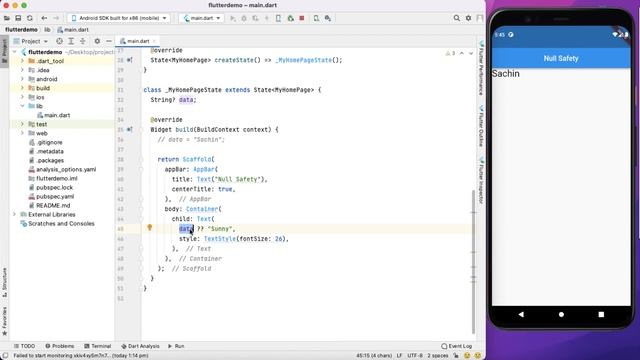
Task: Open the Dart Analysis tool window tab
Action: (140, 346)
